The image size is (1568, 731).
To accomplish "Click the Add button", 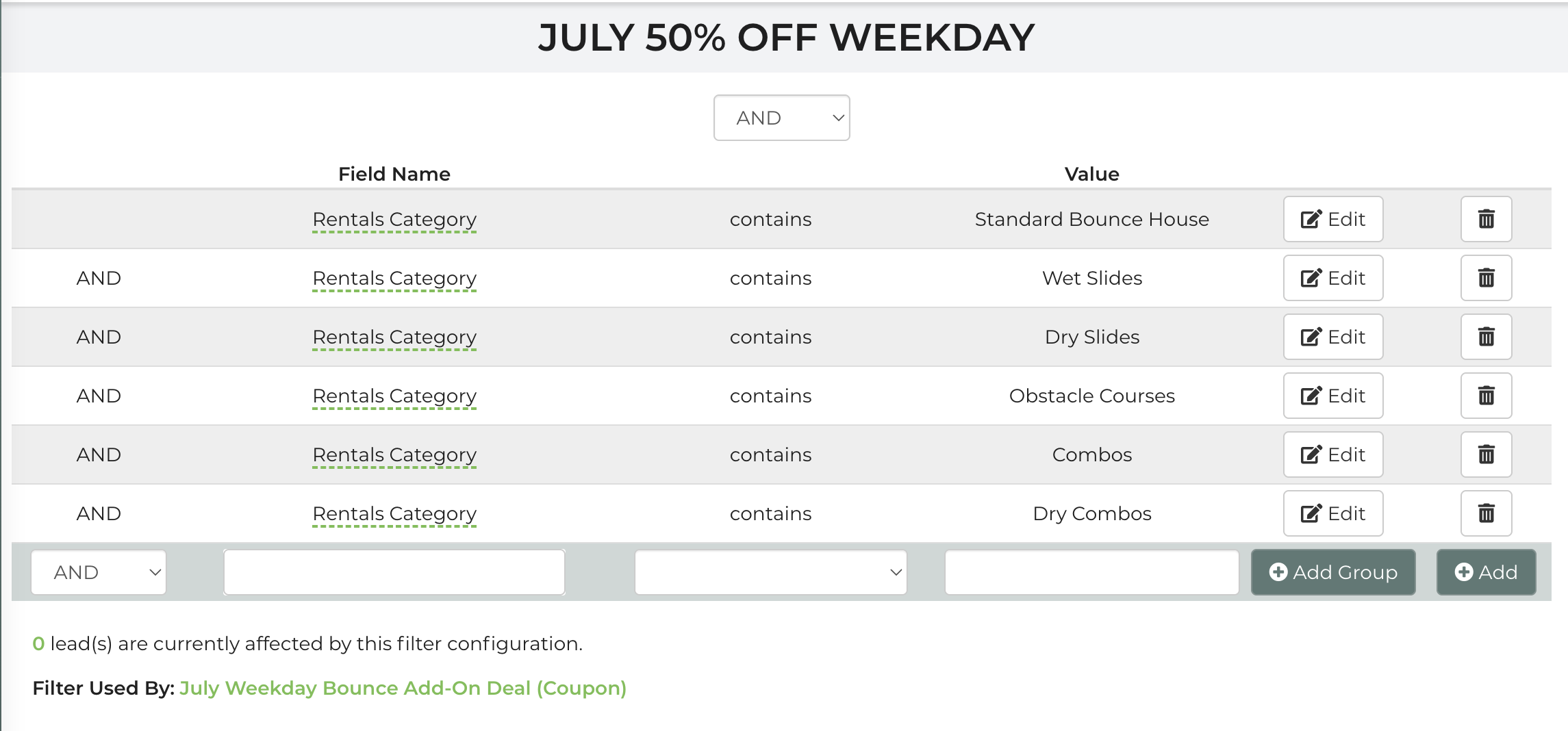I will [1486, 572].
